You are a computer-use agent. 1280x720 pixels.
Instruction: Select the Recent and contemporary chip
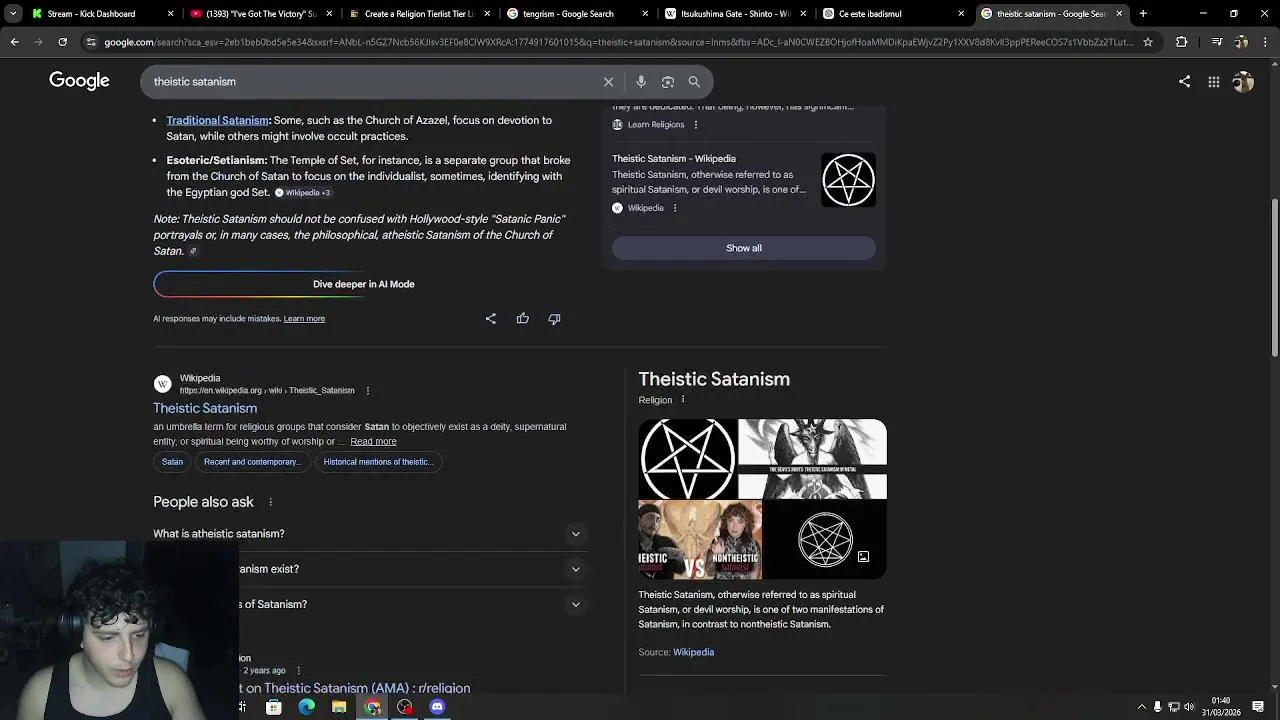[x=251, y=462]
